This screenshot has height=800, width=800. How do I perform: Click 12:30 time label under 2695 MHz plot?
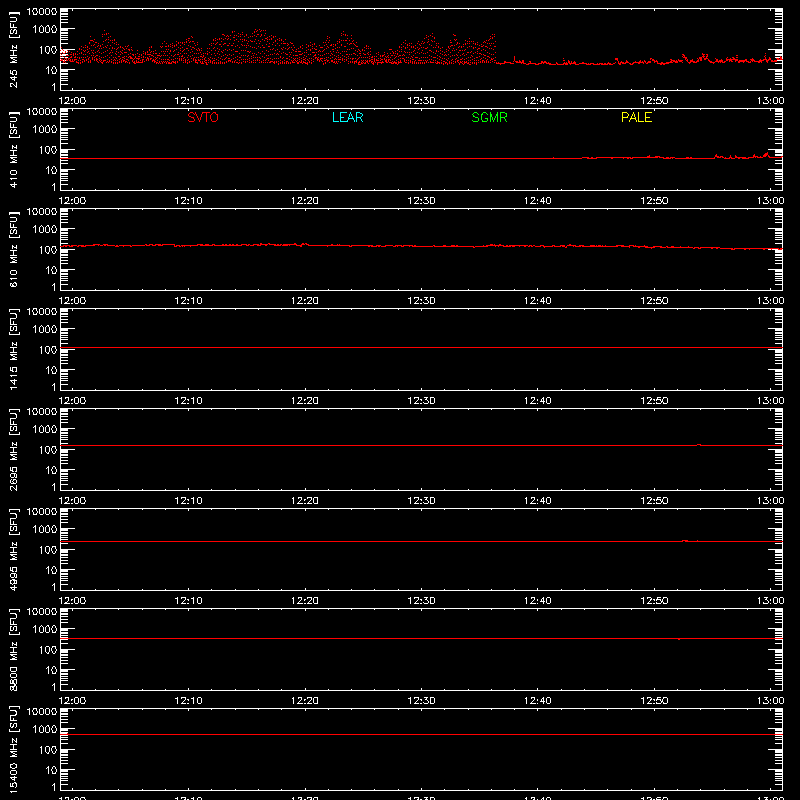(x=421, y=501)
